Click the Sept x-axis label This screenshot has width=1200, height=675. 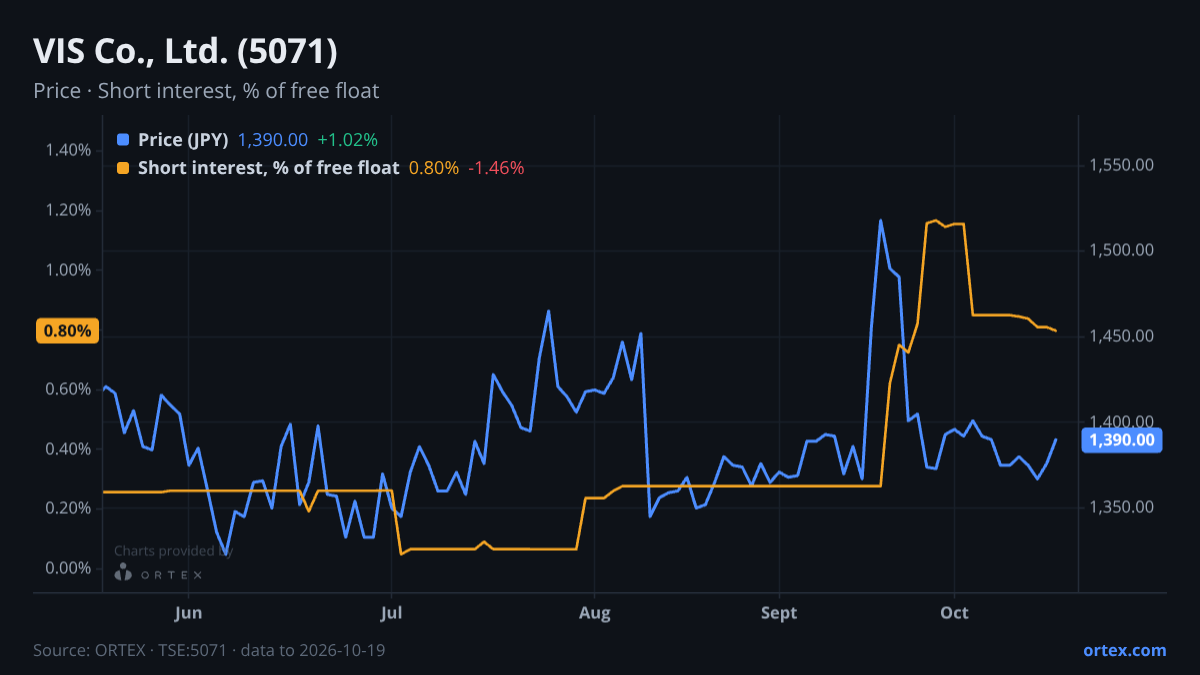tap(778, 613)
